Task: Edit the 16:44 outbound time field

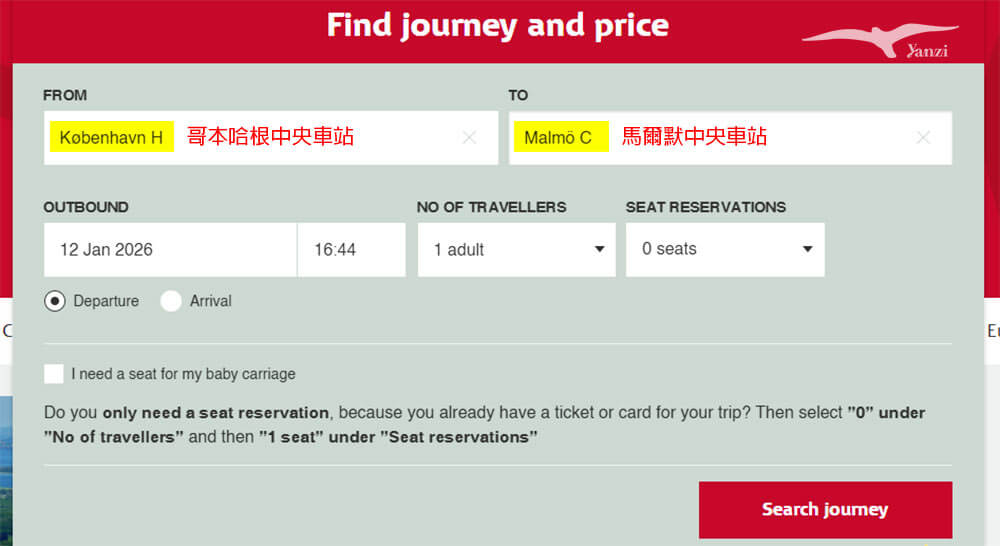Action: tap(351, 249)
